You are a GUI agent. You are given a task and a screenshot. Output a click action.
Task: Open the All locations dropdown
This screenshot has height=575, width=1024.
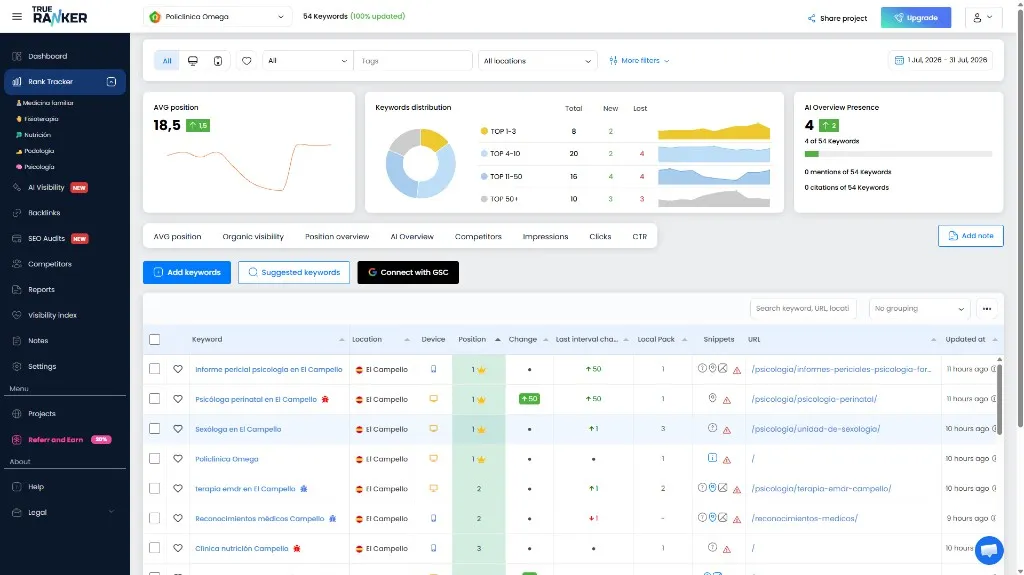537,61
